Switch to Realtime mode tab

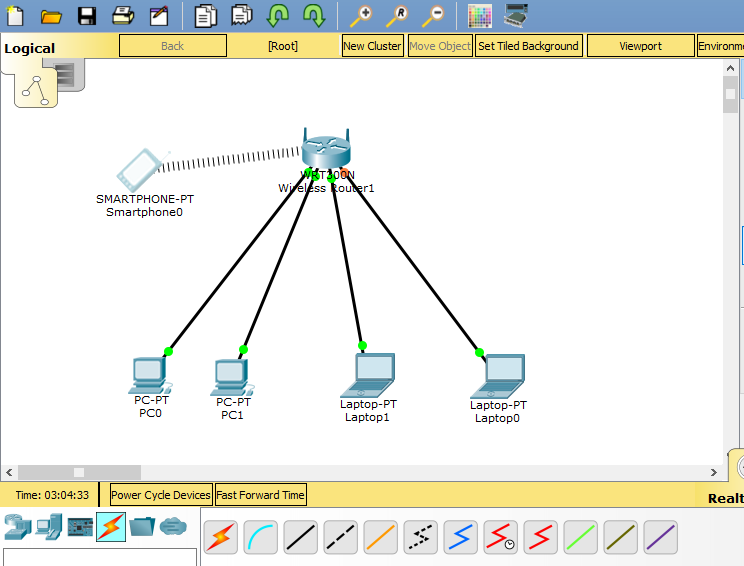pos(725,498)
